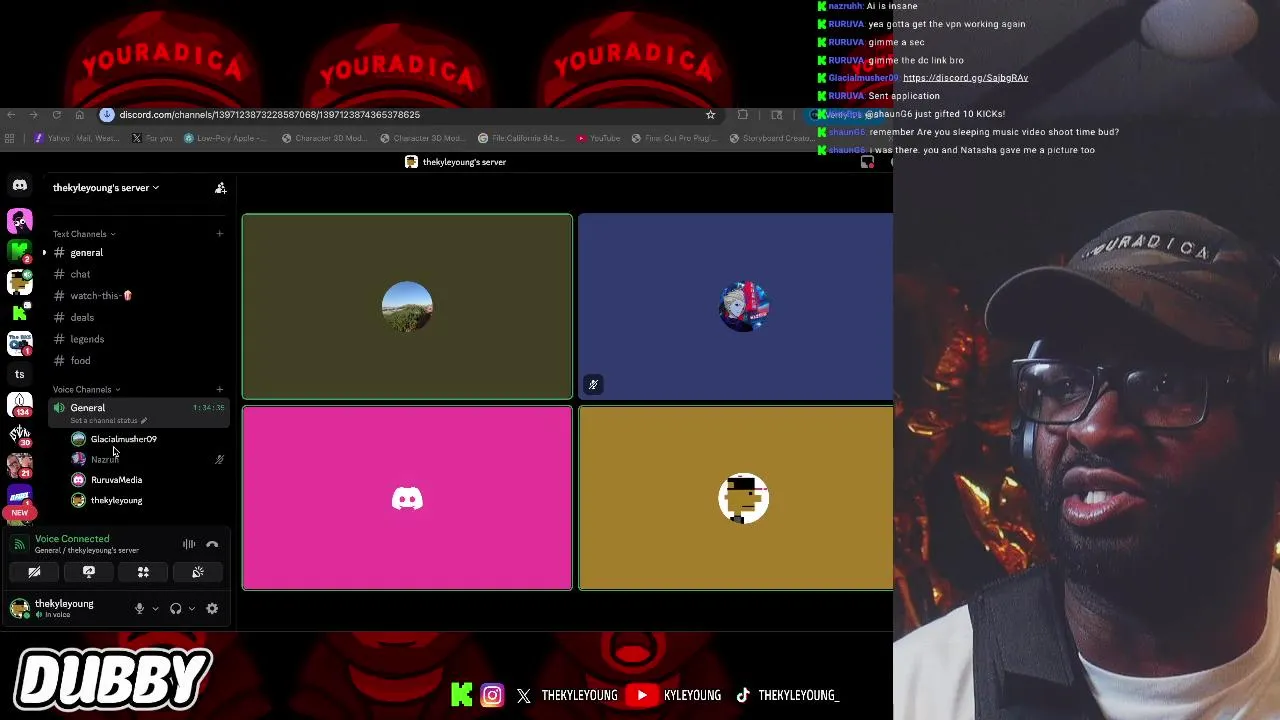
Task: Click the Voice Connected status label
Action: pyautogui.click(x=72, y=539)
